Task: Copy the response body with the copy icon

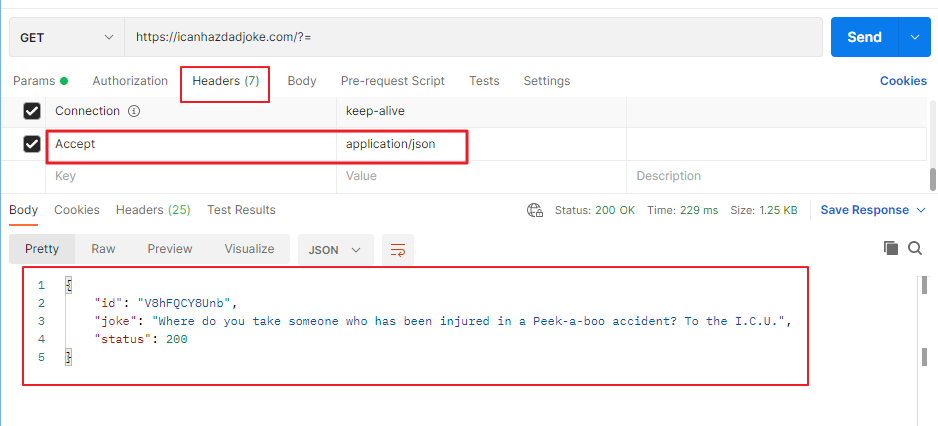Action: [891, 248]
